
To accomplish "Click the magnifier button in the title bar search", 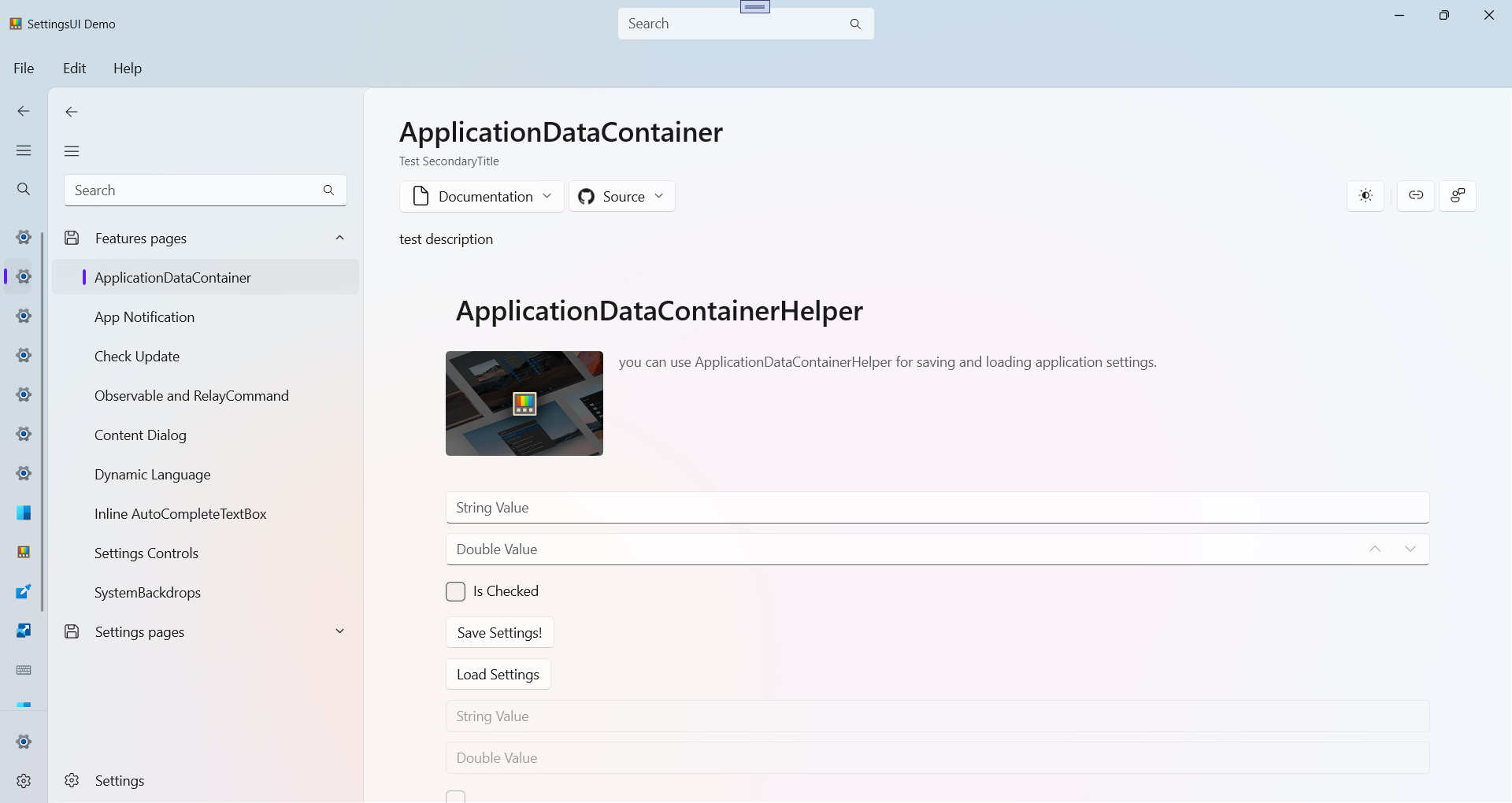I will point(855,24).
